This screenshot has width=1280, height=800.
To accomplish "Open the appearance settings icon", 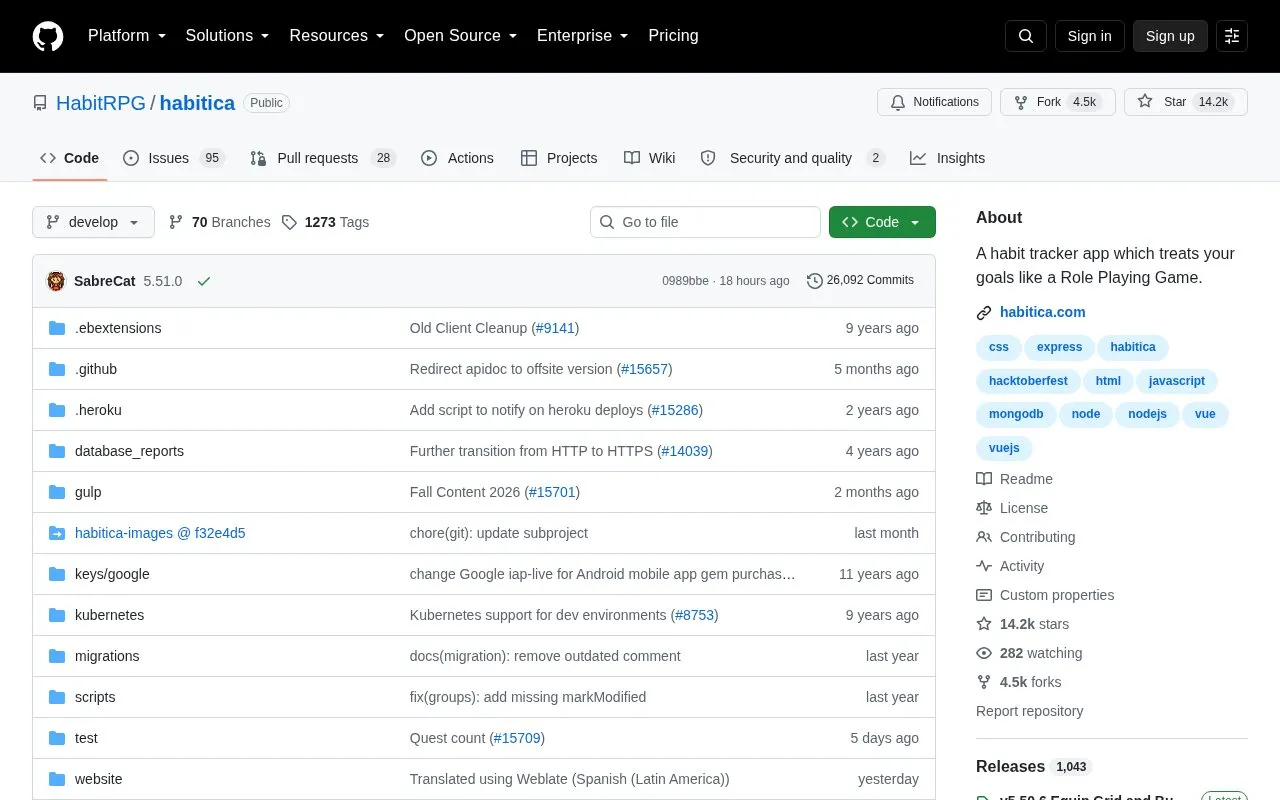I will coord(1232,36).
